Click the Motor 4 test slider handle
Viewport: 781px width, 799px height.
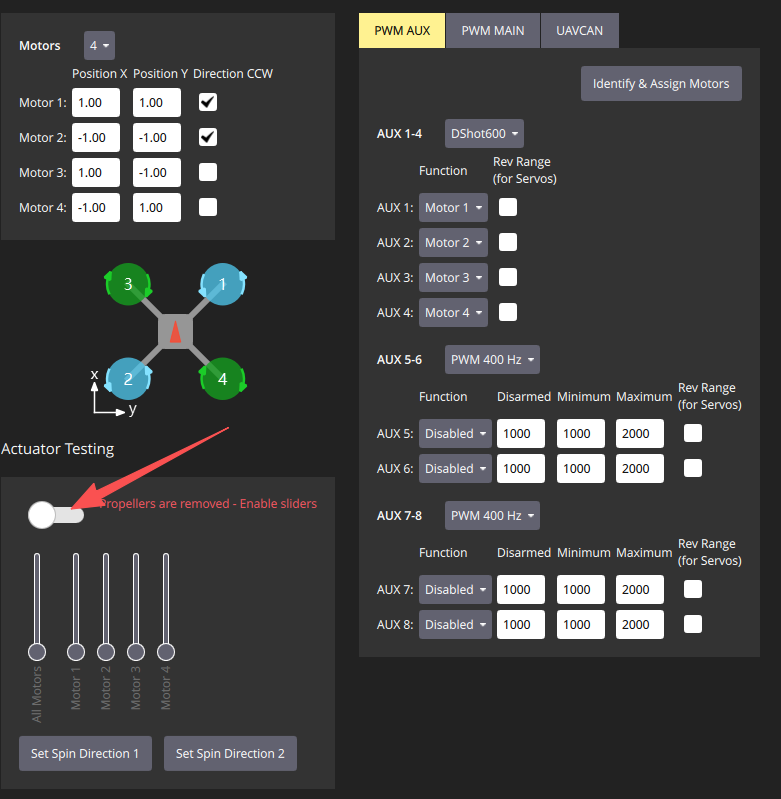click(x=166, y=652)
